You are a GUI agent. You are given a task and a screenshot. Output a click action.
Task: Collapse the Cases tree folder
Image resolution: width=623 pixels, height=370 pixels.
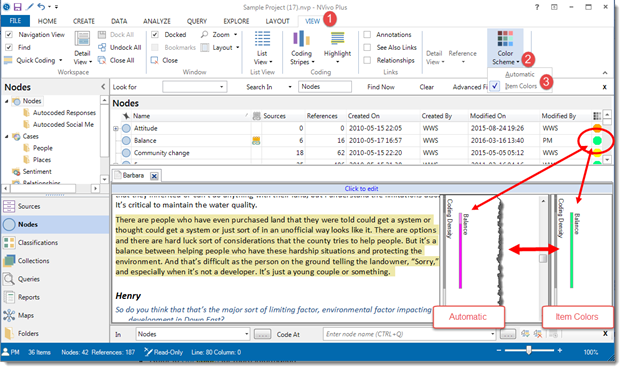6,136
